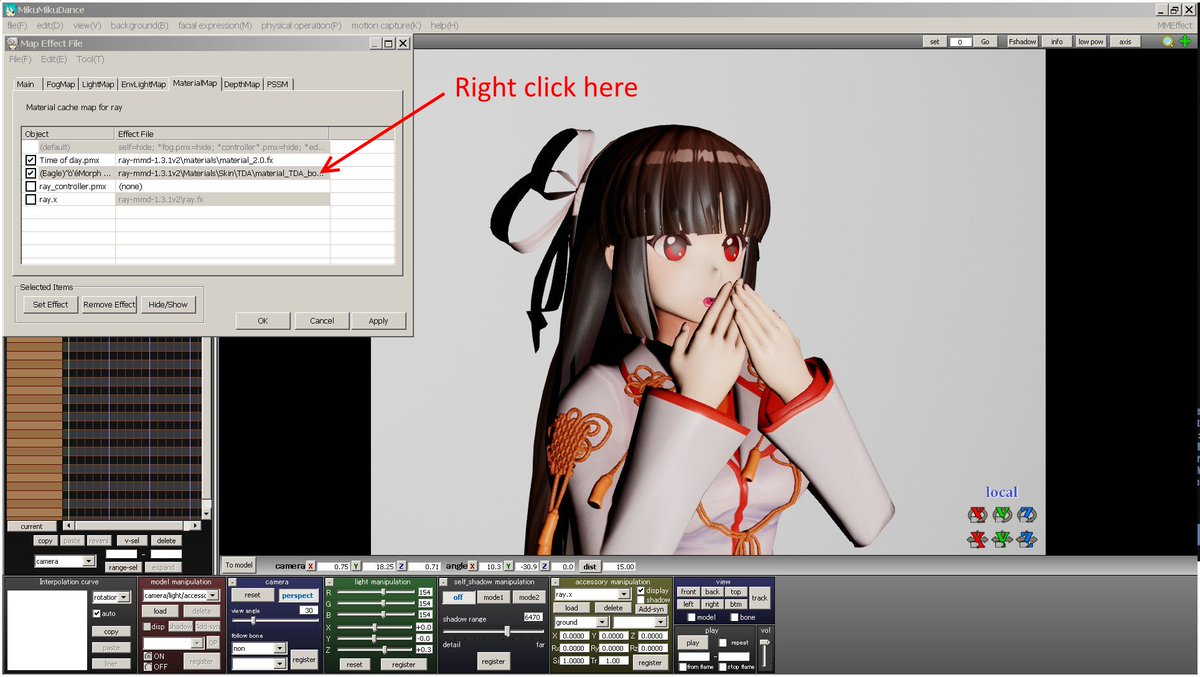Toggle the view panel model checkbox
This screenshot has width=1200, height=677.
pos(691,617)
